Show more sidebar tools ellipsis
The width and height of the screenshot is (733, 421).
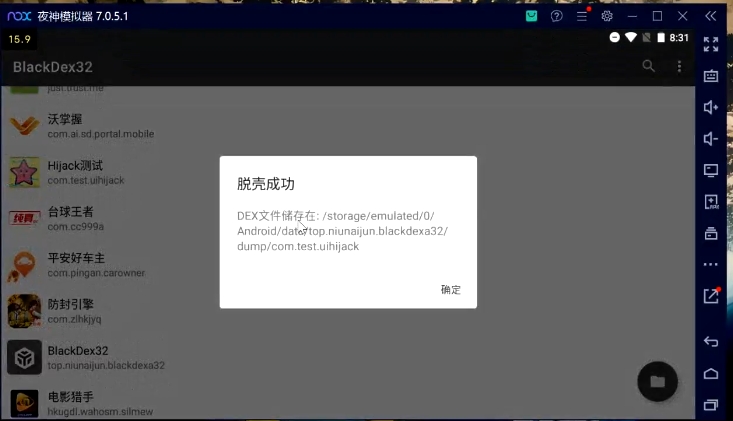711,264
